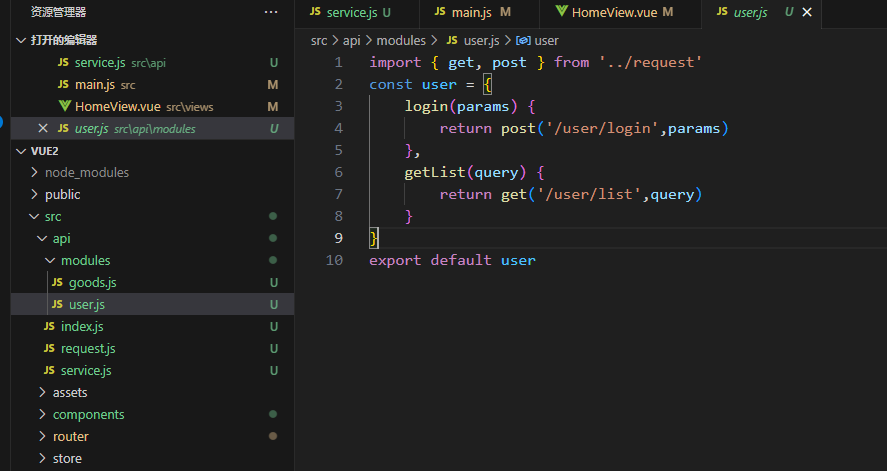
Task: Collapse the api folder
Action: pyautogui.click(x=42, y=238)
